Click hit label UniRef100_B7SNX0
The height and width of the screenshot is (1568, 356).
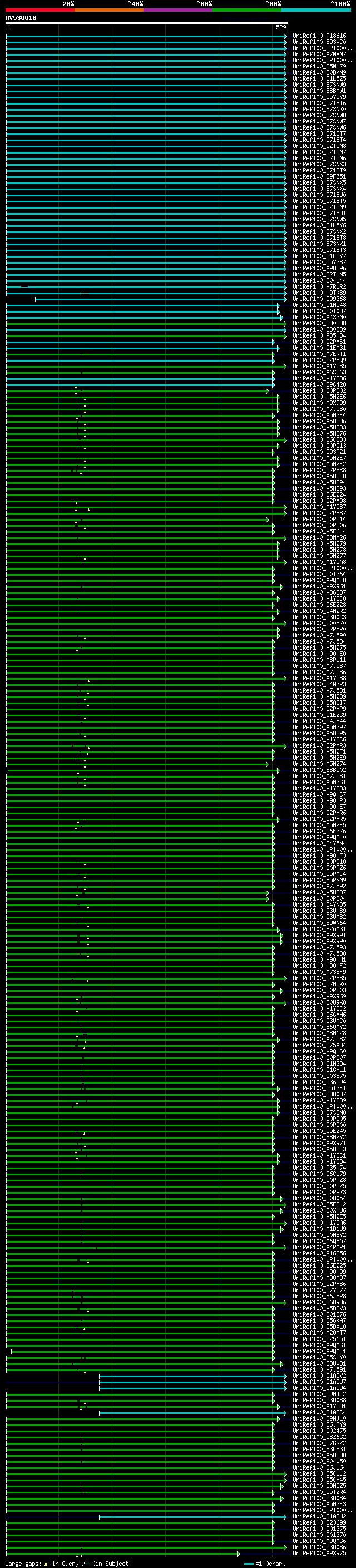pos(319,110)
